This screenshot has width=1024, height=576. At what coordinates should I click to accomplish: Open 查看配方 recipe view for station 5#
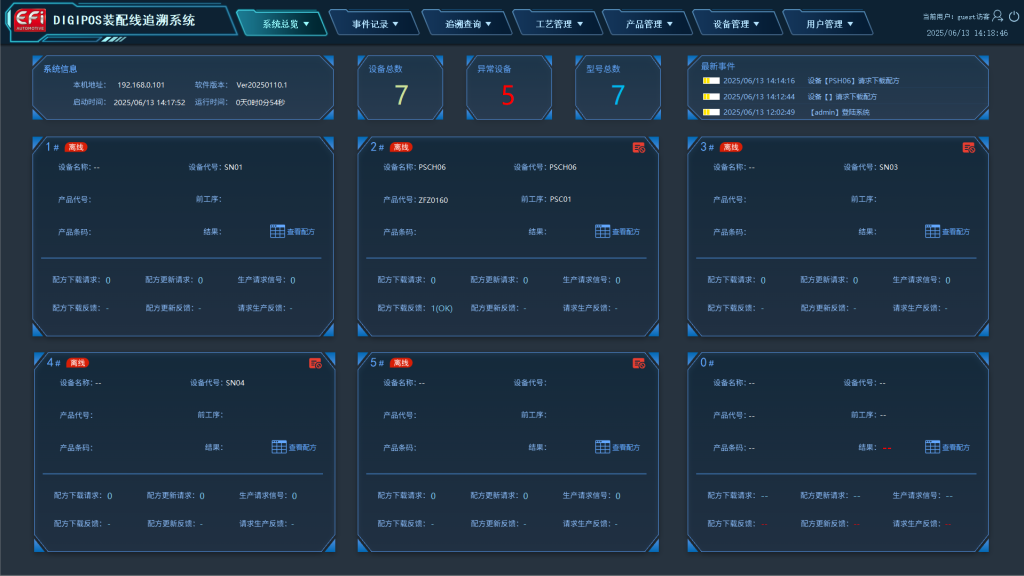[617, 447]
